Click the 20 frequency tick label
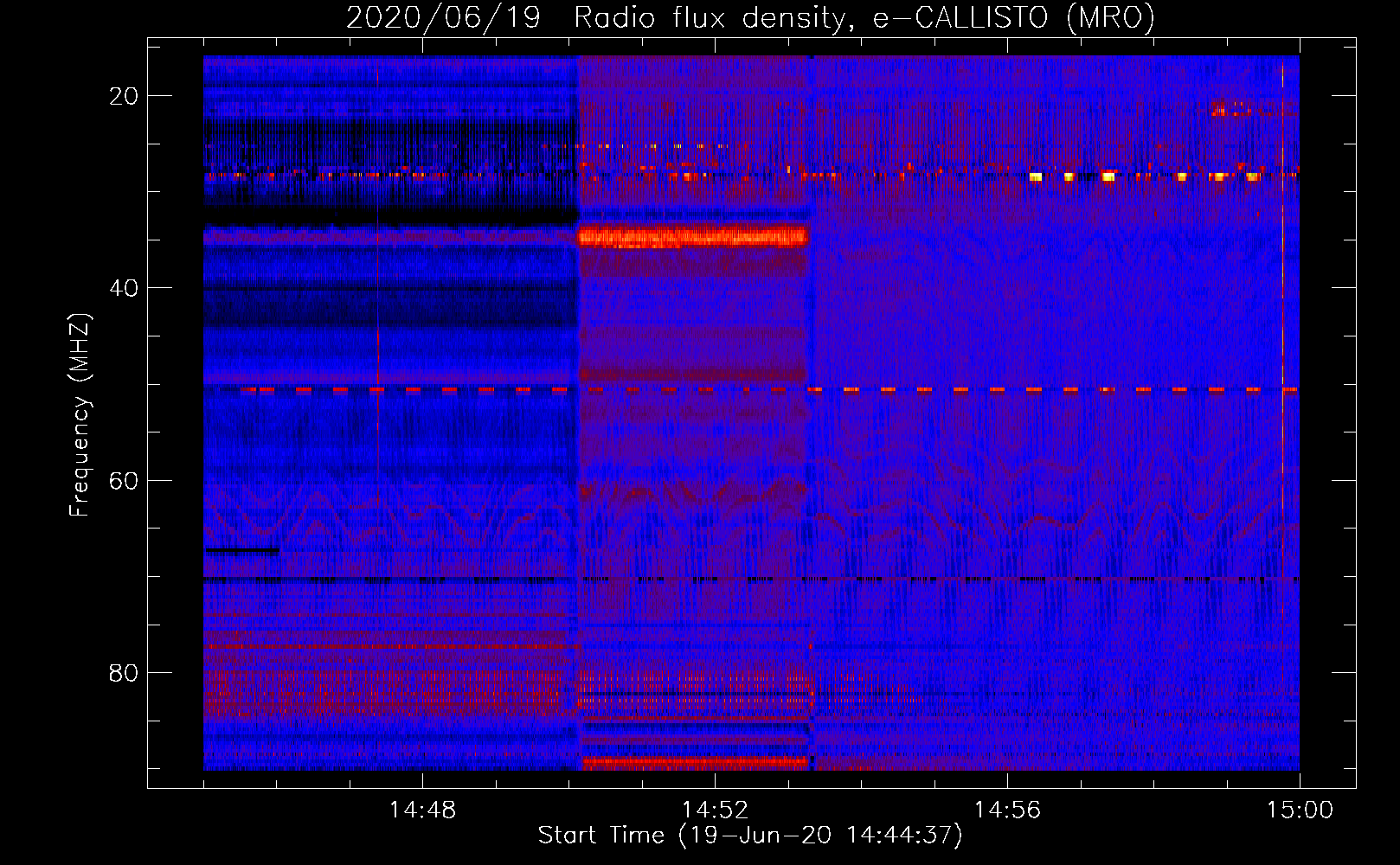The height and width of the screenshot is (865, 1400). point(124,96)
